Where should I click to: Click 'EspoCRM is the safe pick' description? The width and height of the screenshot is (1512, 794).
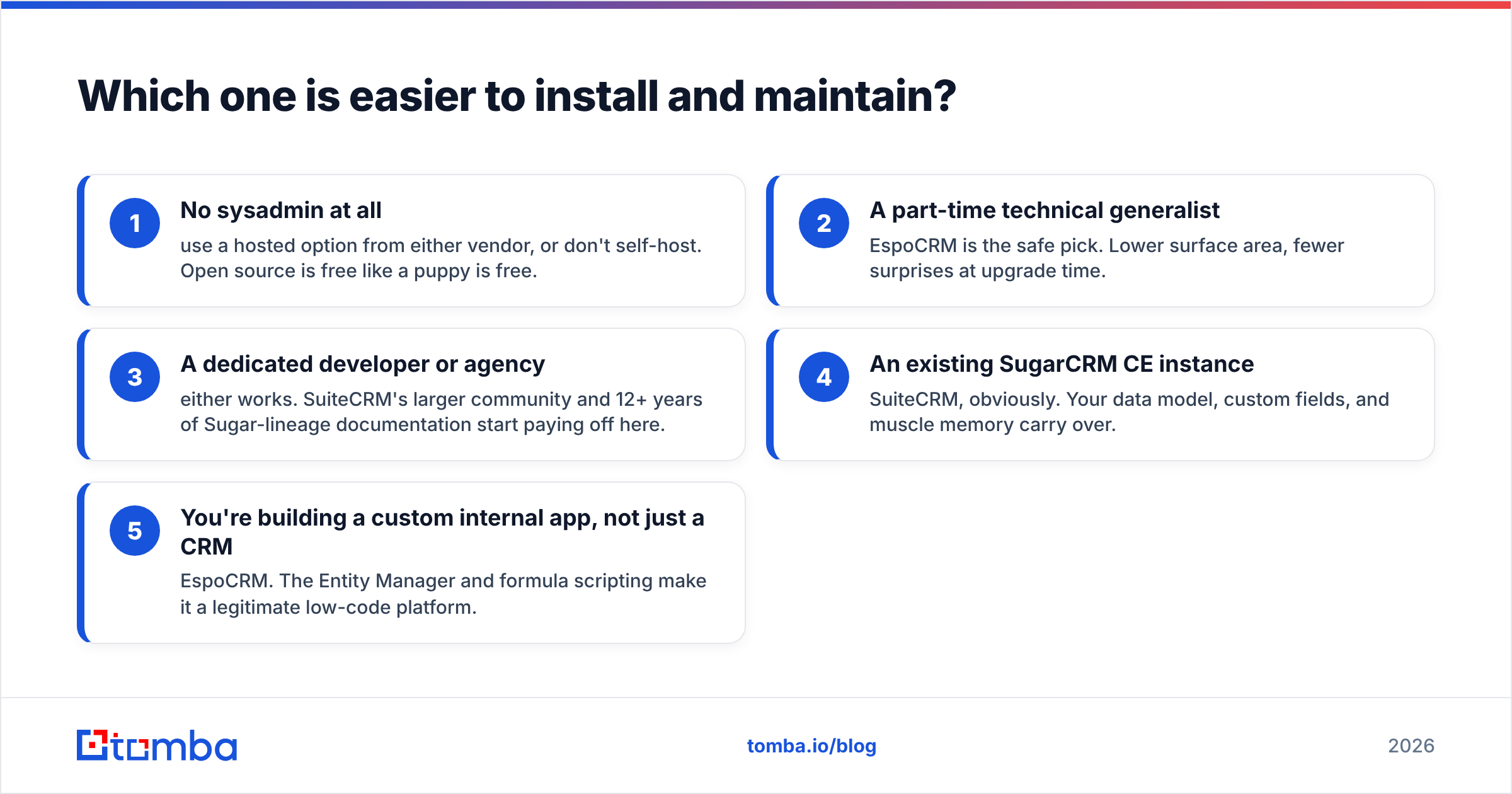(x=1107, y=258)
